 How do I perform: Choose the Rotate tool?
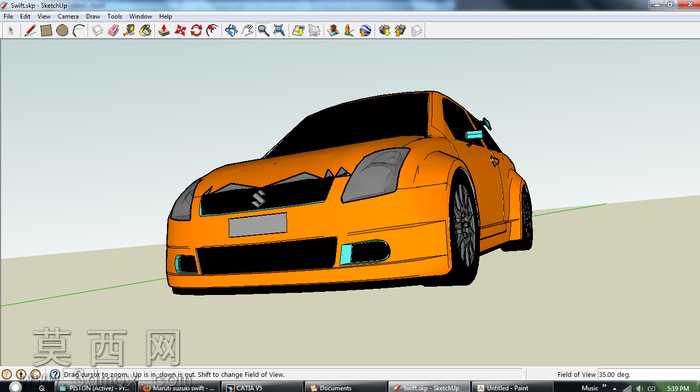pos(196,30)
